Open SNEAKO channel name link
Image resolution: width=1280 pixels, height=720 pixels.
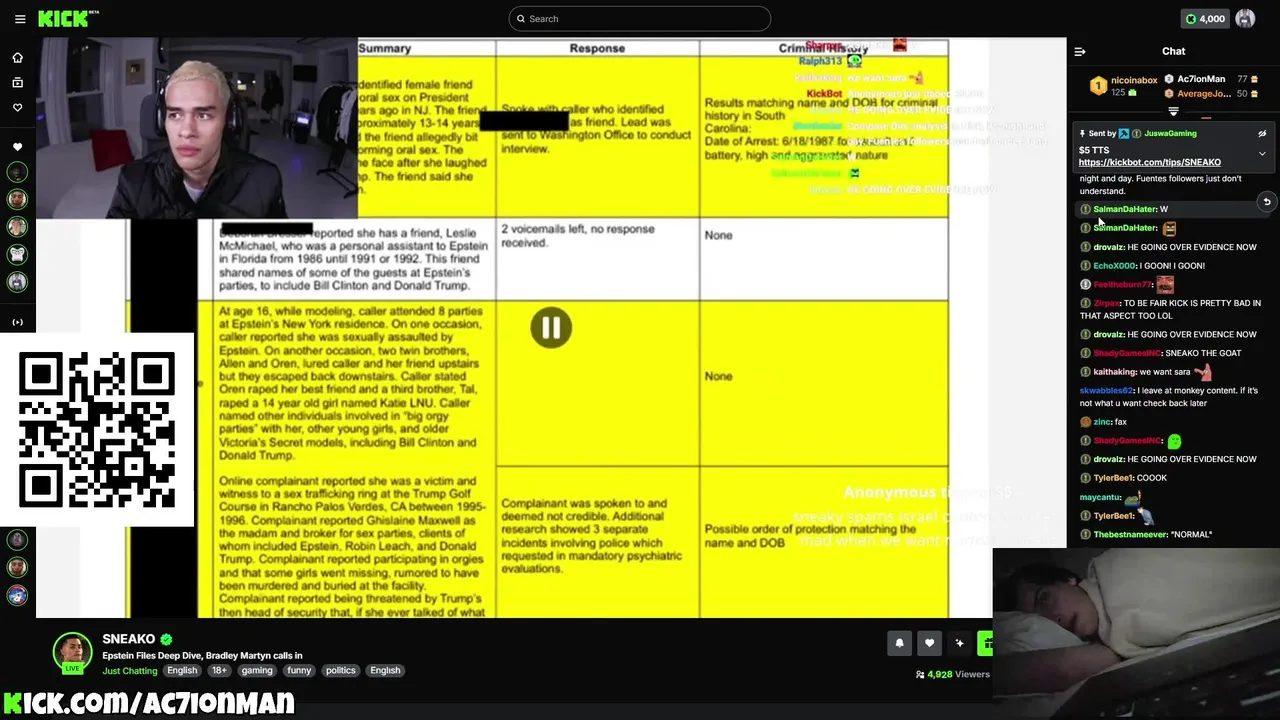[x=128, y=639]
